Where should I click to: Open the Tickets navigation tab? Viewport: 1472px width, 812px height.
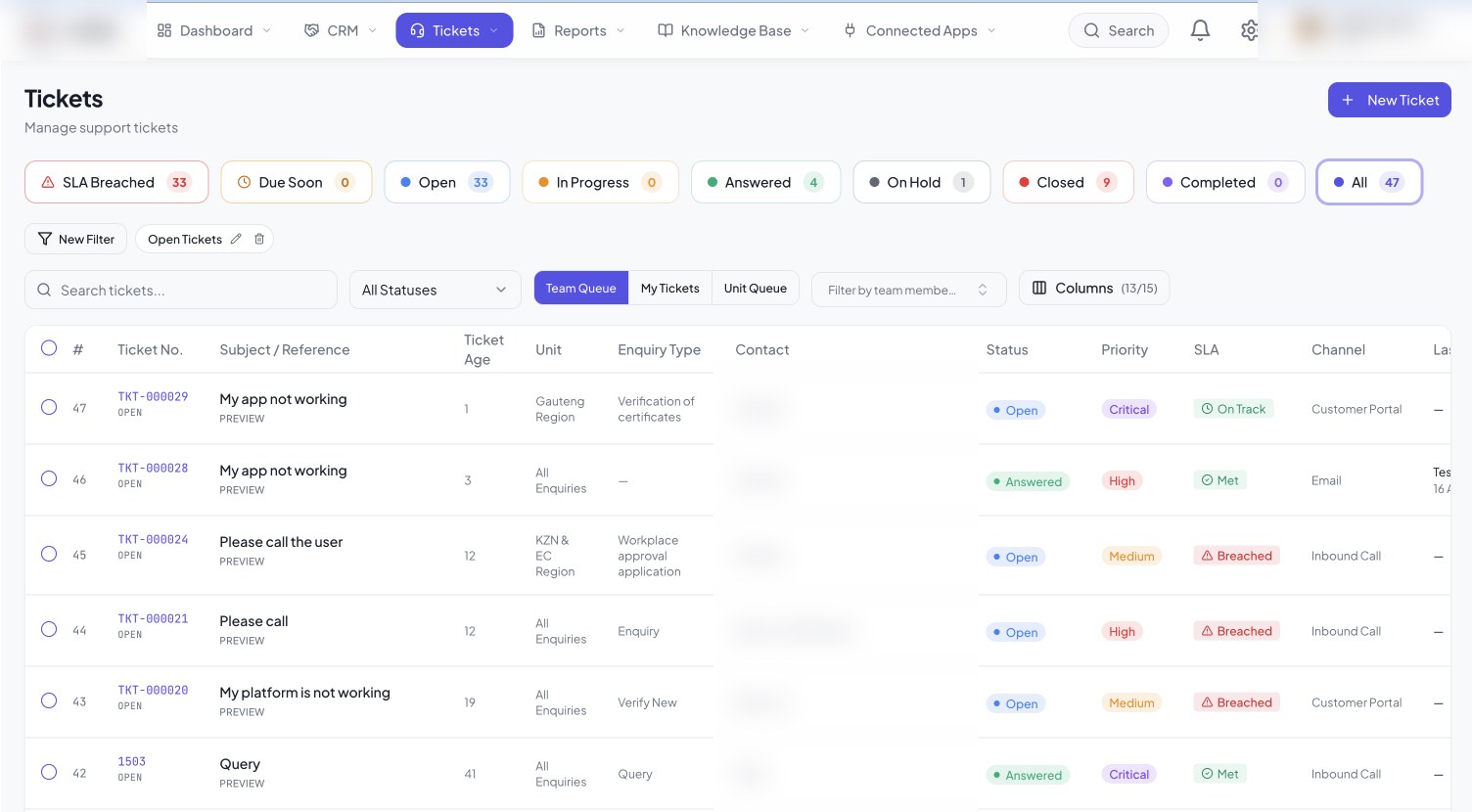[x=454, y=30]
